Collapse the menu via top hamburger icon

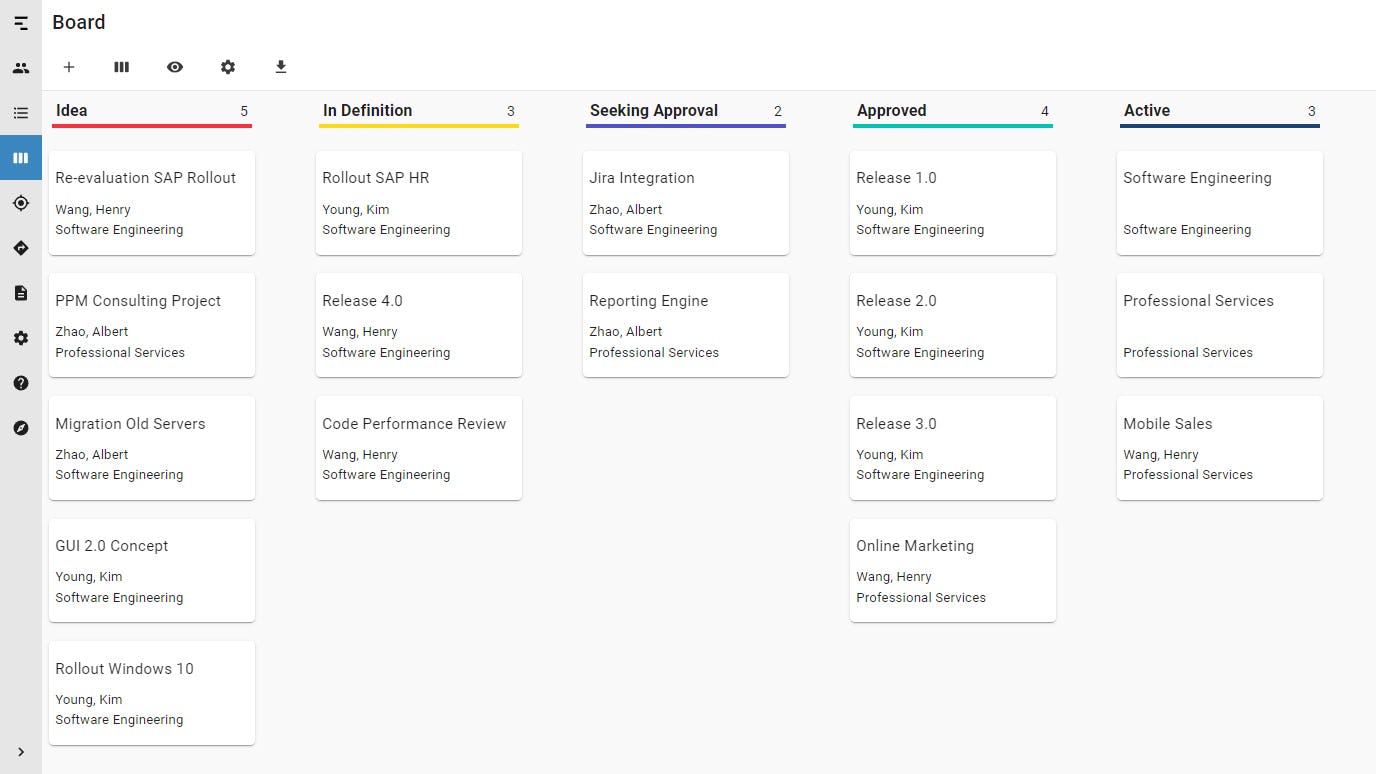tap(21, 23)
